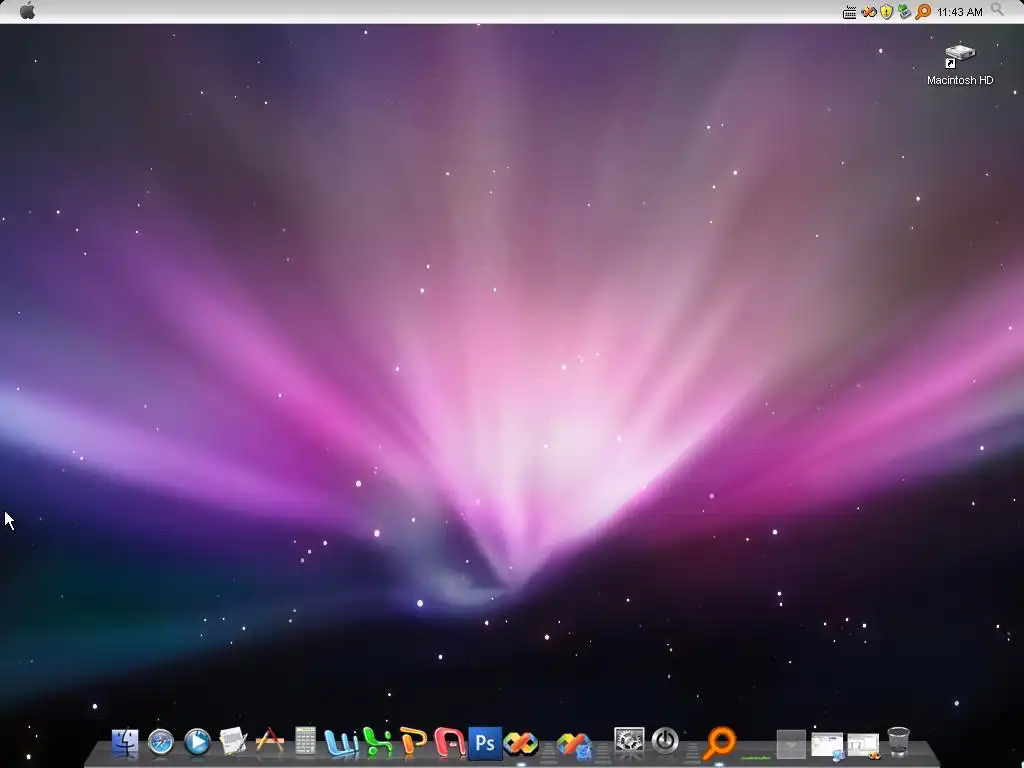Open the Macintosh HD desktop shortcut
The image size is (1024, 768).
[x=959, y=65]
